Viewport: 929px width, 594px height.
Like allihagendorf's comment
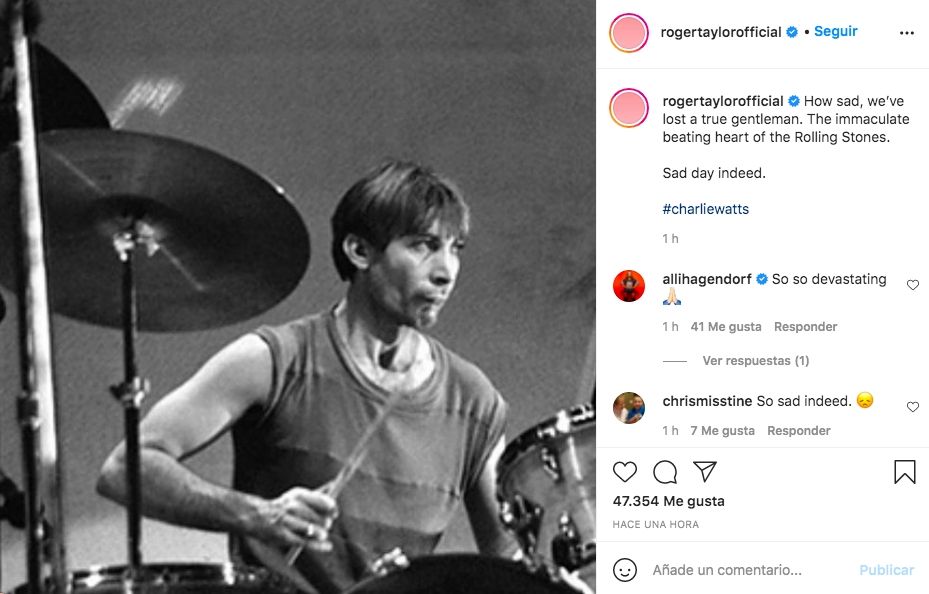tap(913, 285)
